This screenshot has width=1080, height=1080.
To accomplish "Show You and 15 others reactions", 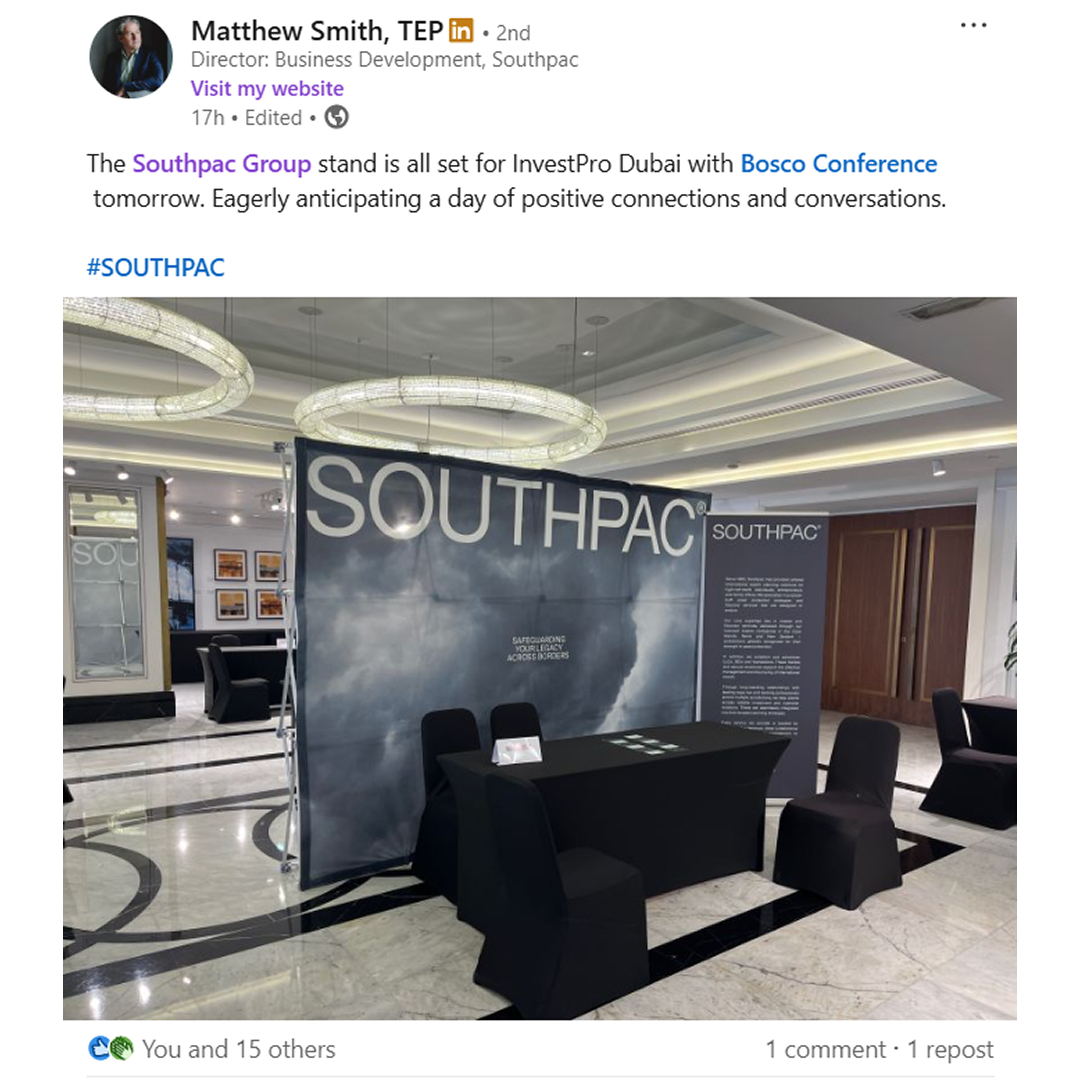I will tap(238, 1049).
